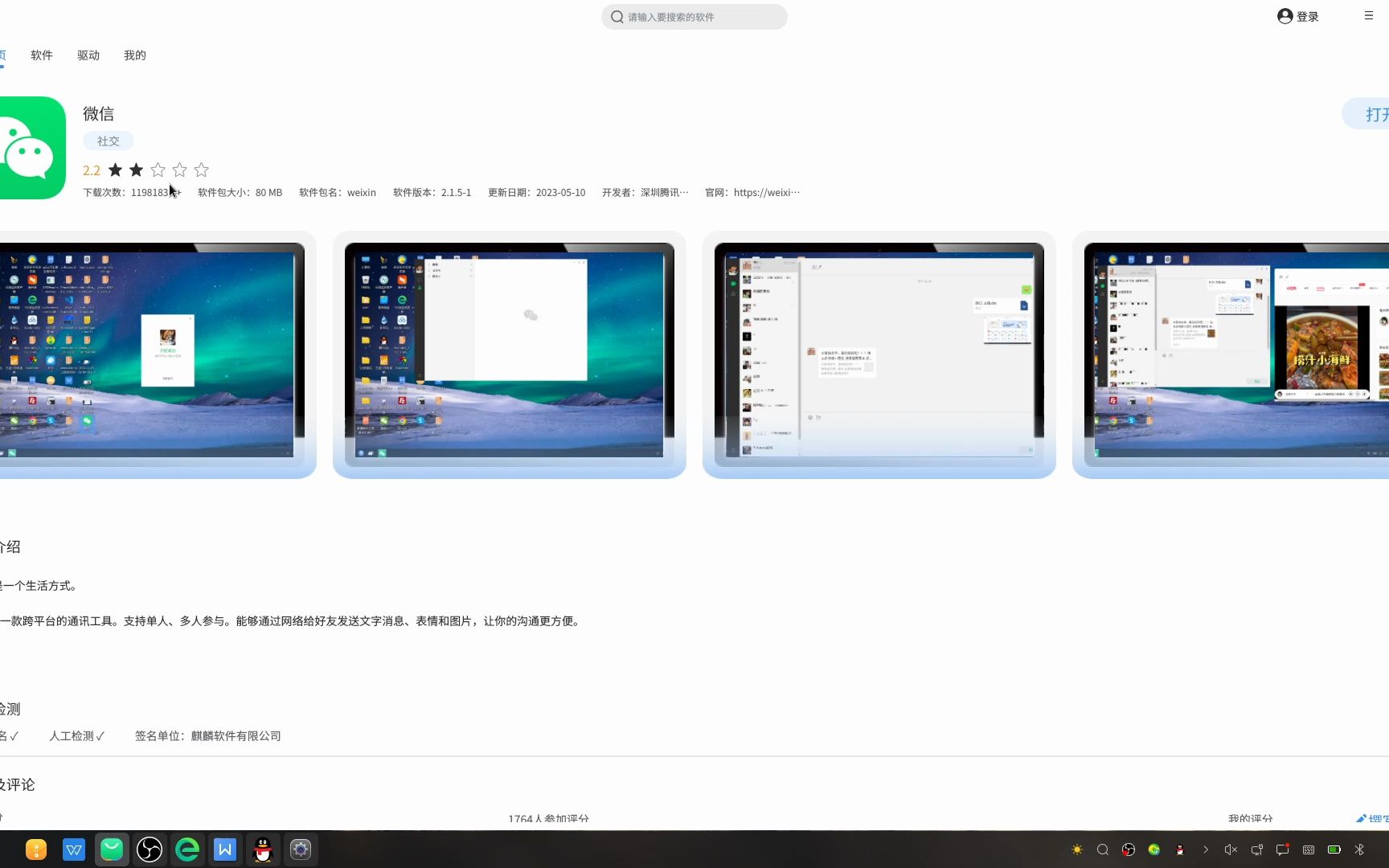Open QQ penguin from the taskbar
1389x868 pixels.
pos(263,850)
